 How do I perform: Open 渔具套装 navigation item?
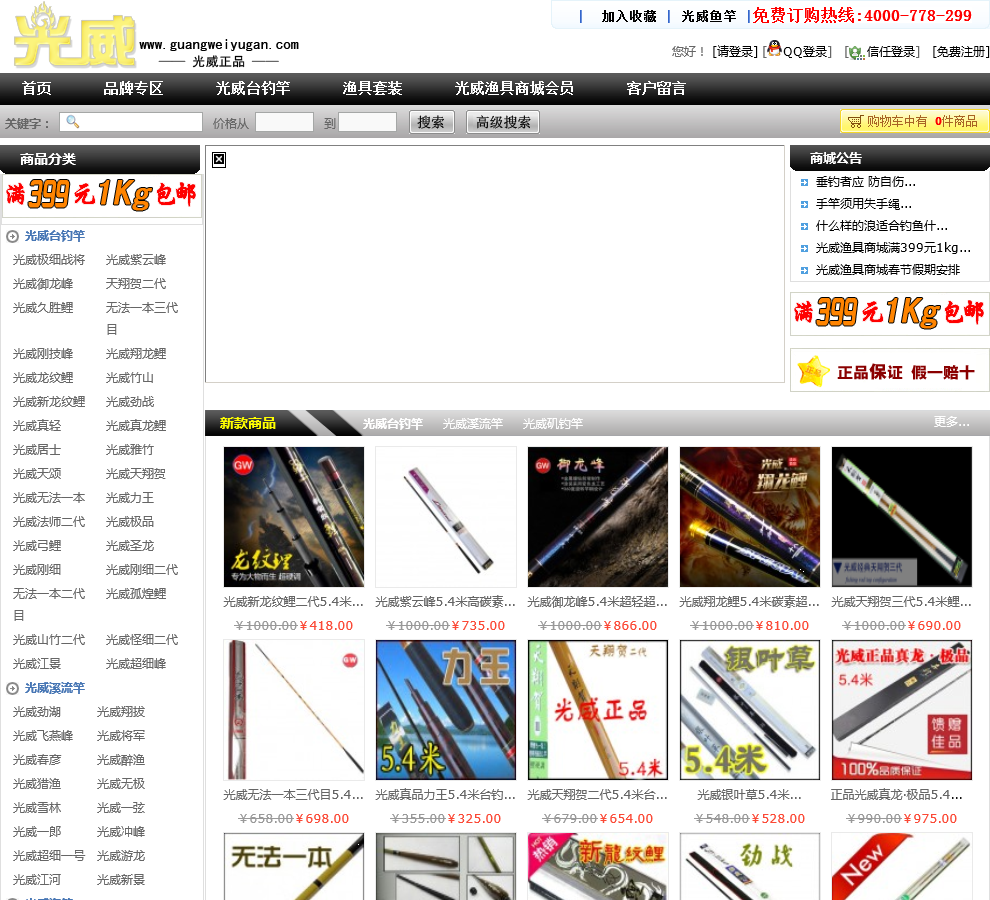[x=373, y=88]
